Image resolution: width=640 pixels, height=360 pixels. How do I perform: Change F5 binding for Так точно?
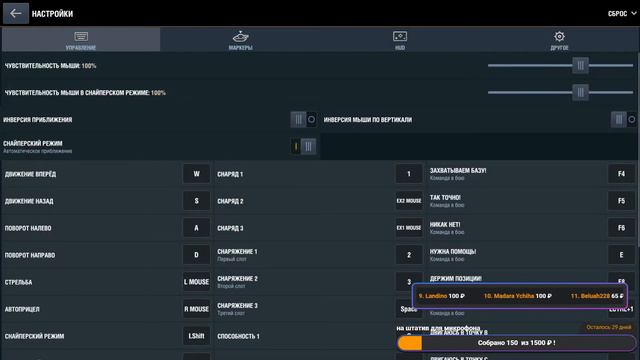tap(621, 201)
